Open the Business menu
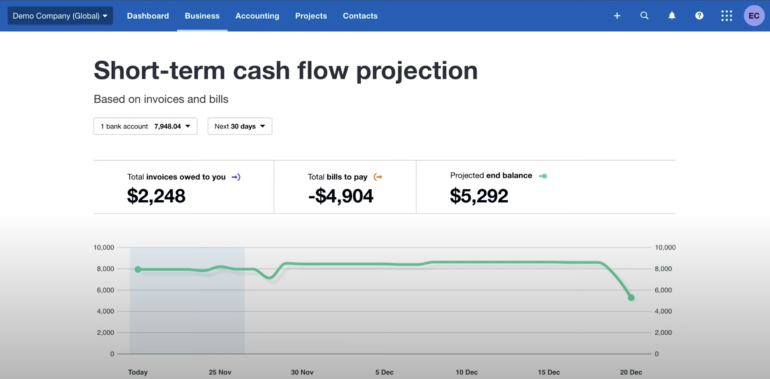Viewport: 770px width, 379px height. click(x=202, y=16)
